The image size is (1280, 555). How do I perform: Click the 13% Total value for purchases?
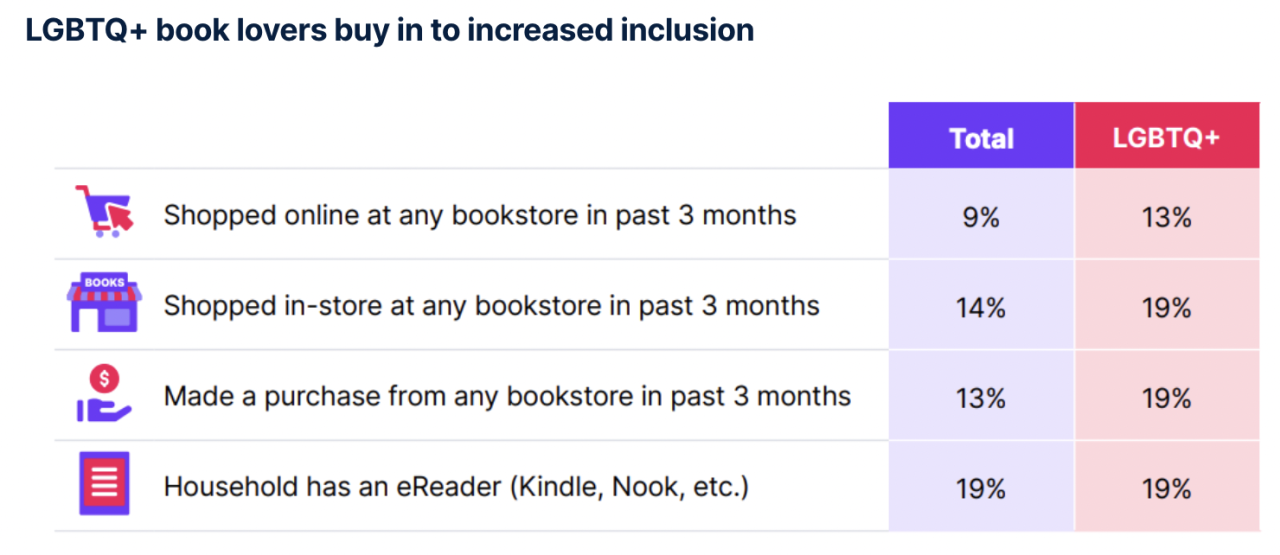coord(981,398)
